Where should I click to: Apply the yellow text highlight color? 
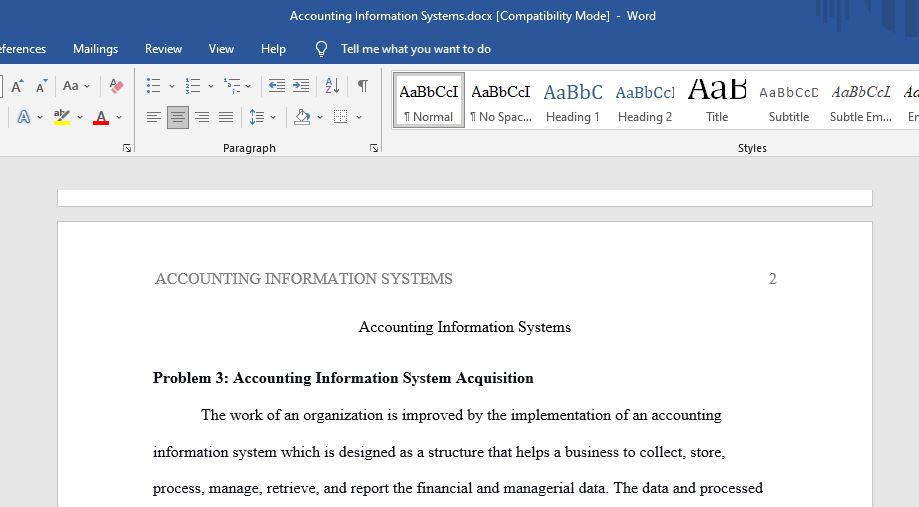[x=62, y=117]
